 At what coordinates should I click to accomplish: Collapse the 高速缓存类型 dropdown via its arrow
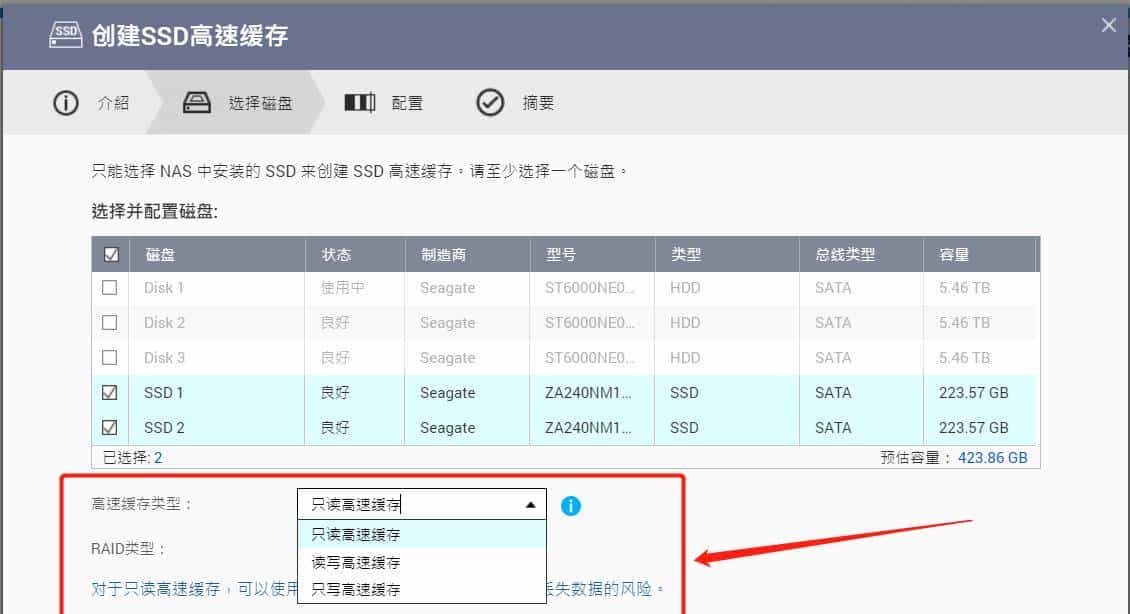[530, 504]
